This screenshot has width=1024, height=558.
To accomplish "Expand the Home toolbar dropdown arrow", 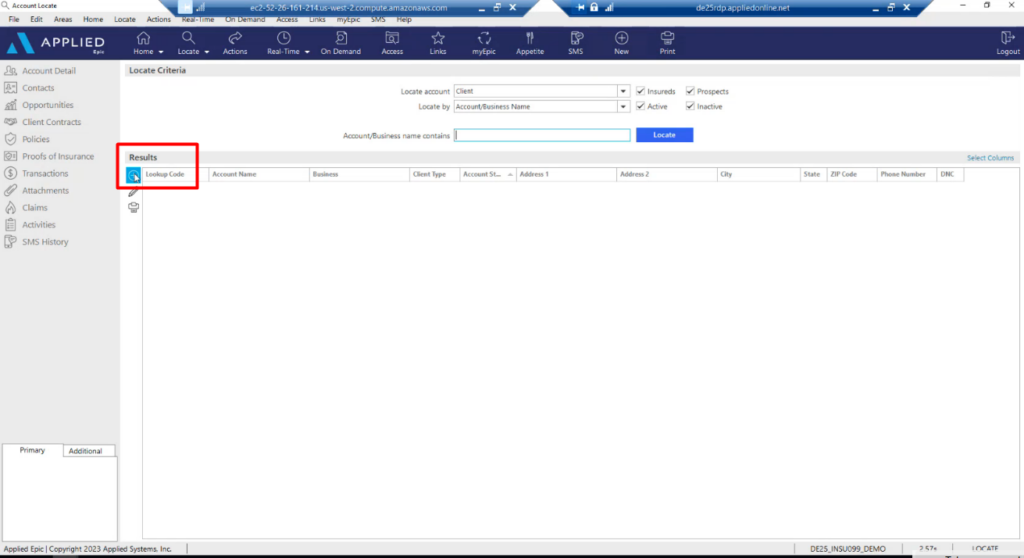I will [x=161, y=52].
